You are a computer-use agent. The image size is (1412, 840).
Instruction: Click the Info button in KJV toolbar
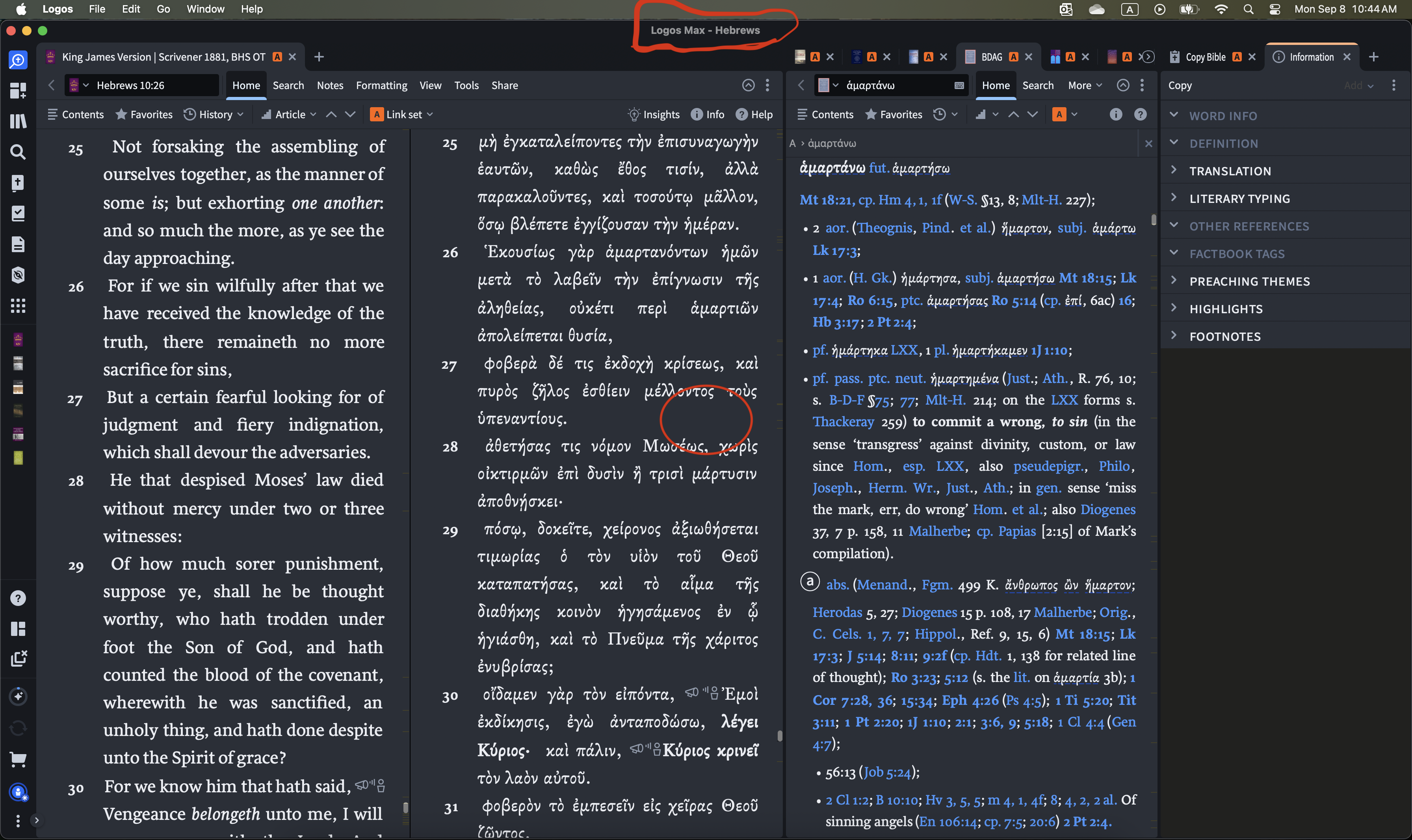coord(708,114)
